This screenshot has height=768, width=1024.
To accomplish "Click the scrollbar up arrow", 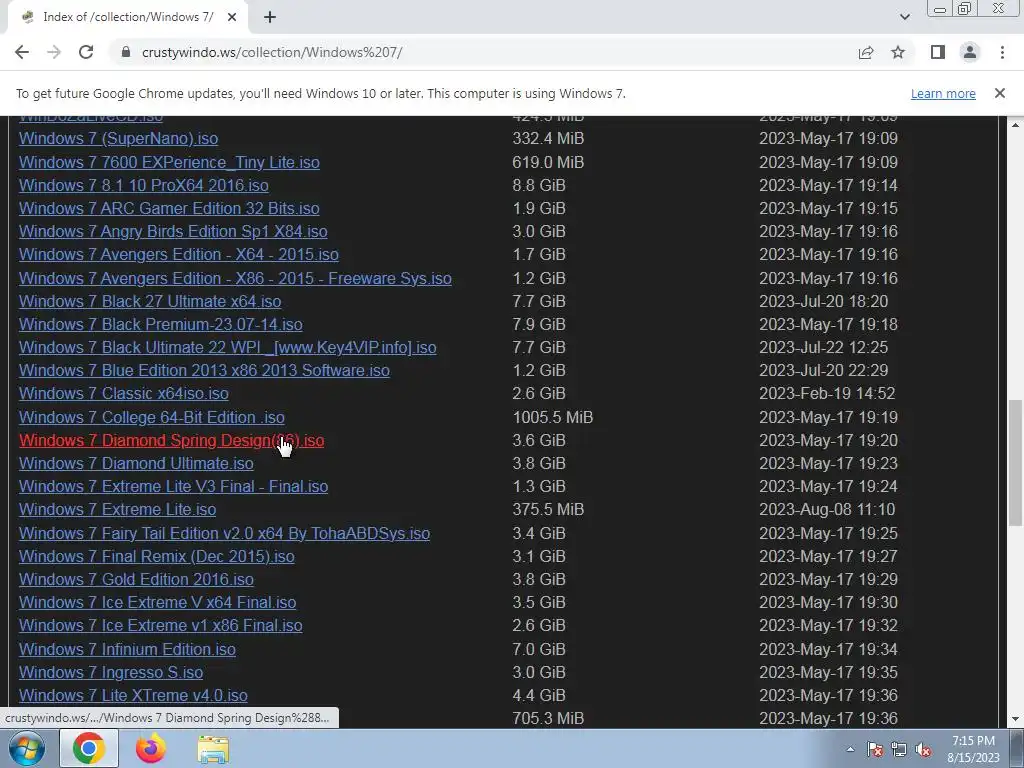I will click(x=1015, y=124).
